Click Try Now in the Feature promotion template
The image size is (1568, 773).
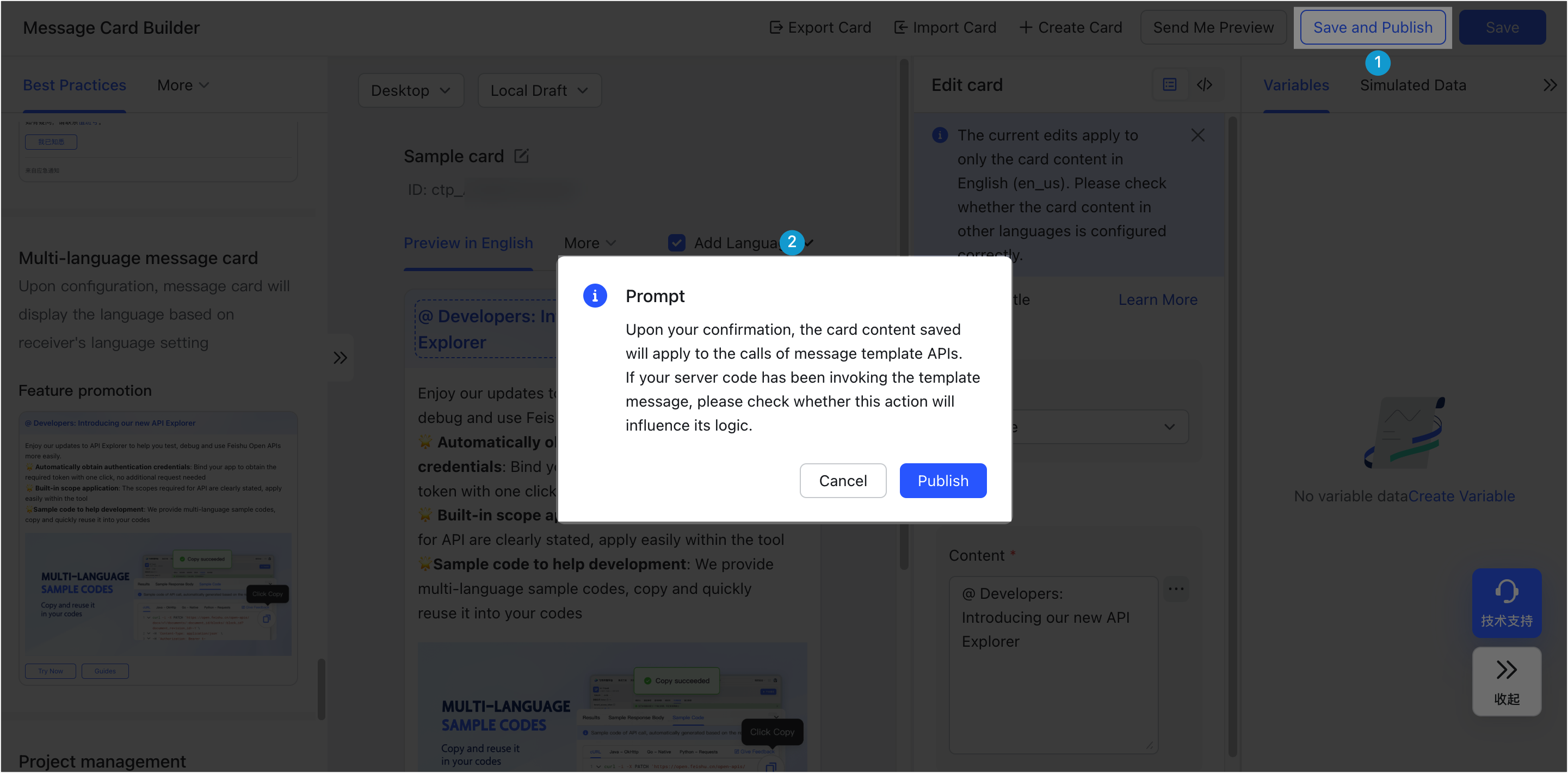51,671
